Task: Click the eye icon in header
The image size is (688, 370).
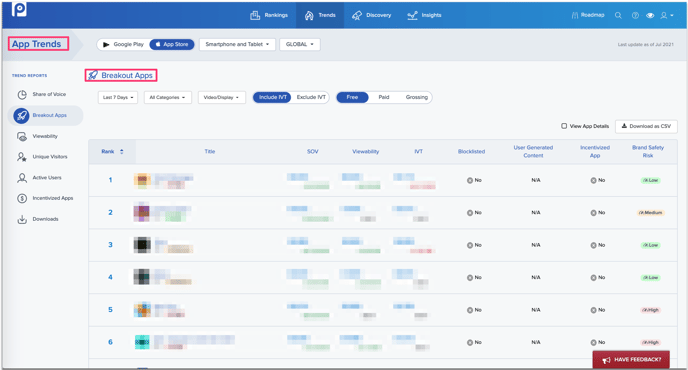Action: pyautogui.click(x=650, y=15)
